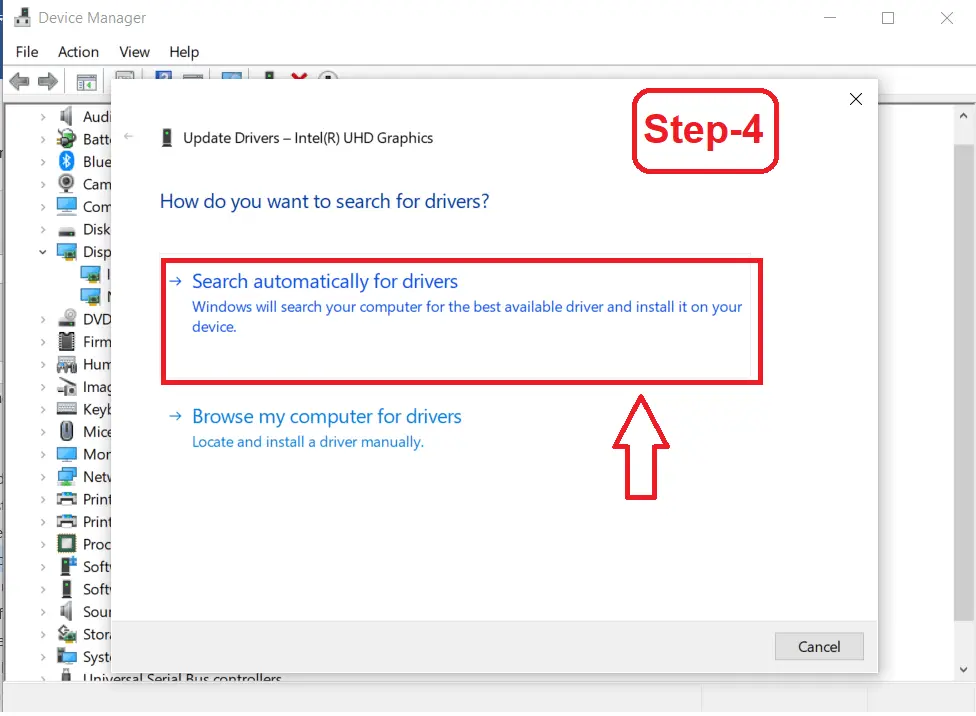Select the first display adapter starting with I
976x716 pixels.
(95, 274)
